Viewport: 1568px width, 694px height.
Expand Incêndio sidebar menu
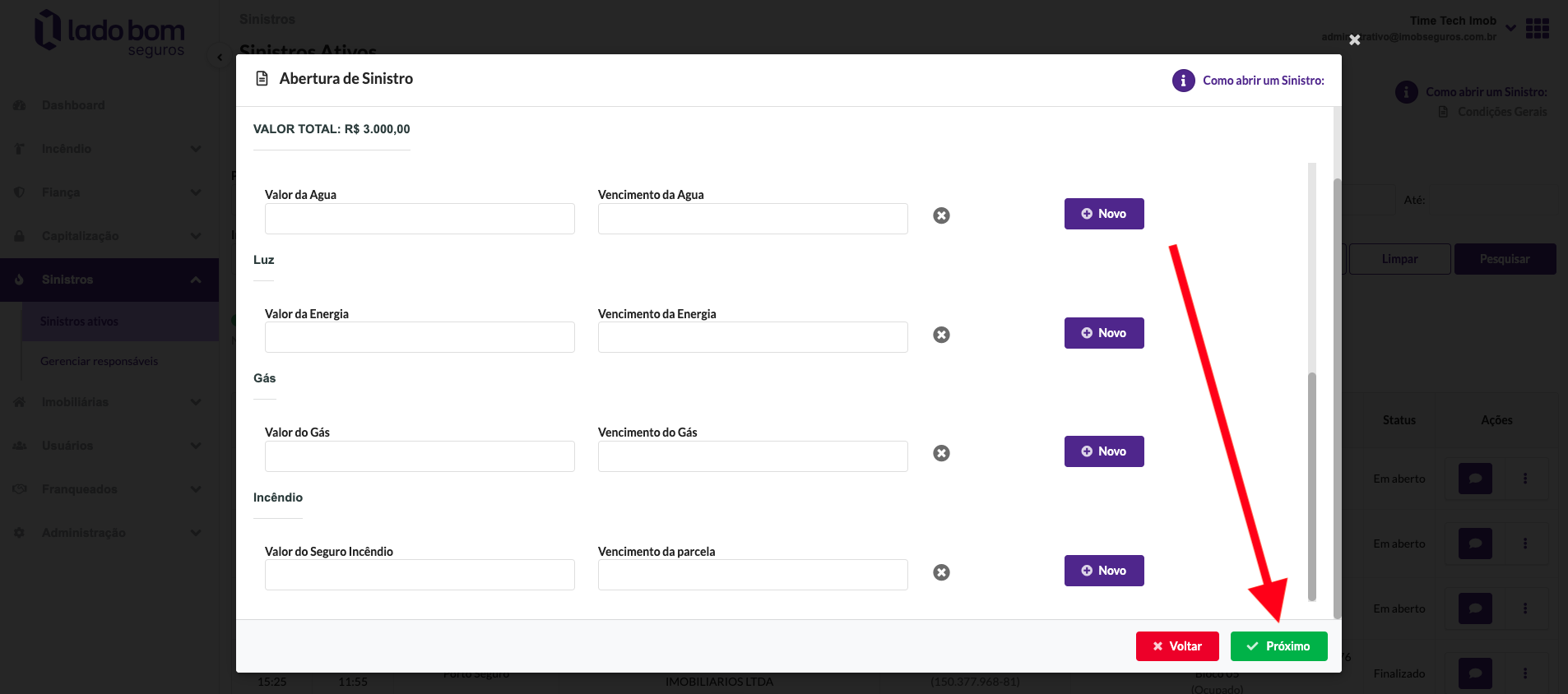109,149
